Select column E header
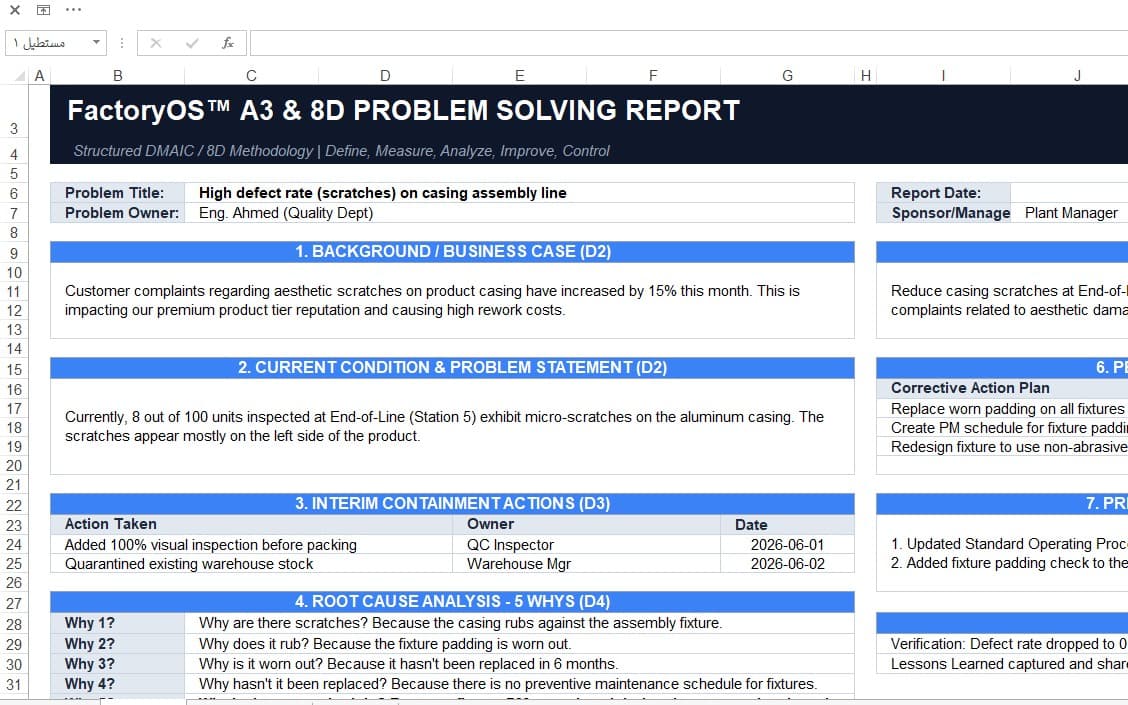The image size is (1128, 705). (x=519, y=76)
